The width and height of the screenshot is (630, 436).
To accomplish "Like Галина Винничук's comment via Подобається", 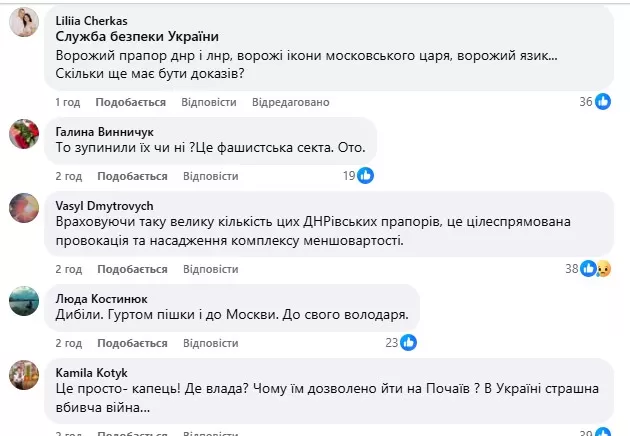I will pyautogui.click(x=132, y=176).
